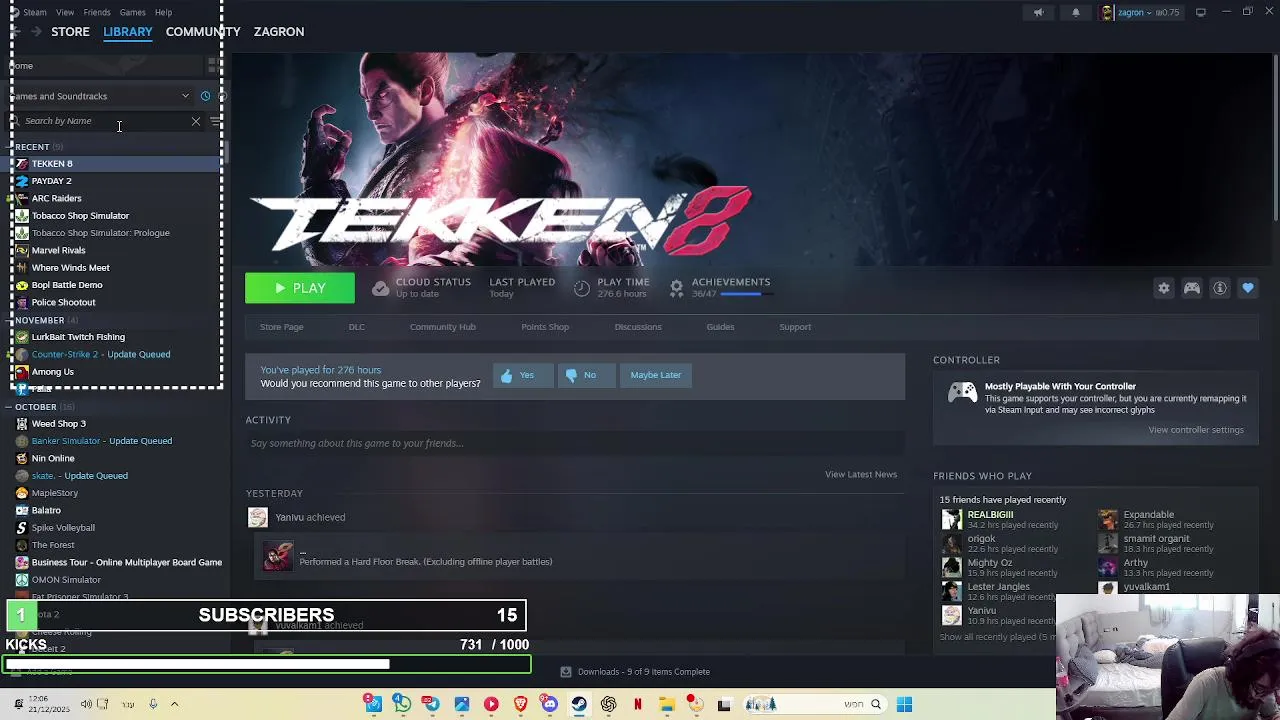1280x720 pixels.
Task: Open the collections grid view icon
Action: tap(213, 66)
